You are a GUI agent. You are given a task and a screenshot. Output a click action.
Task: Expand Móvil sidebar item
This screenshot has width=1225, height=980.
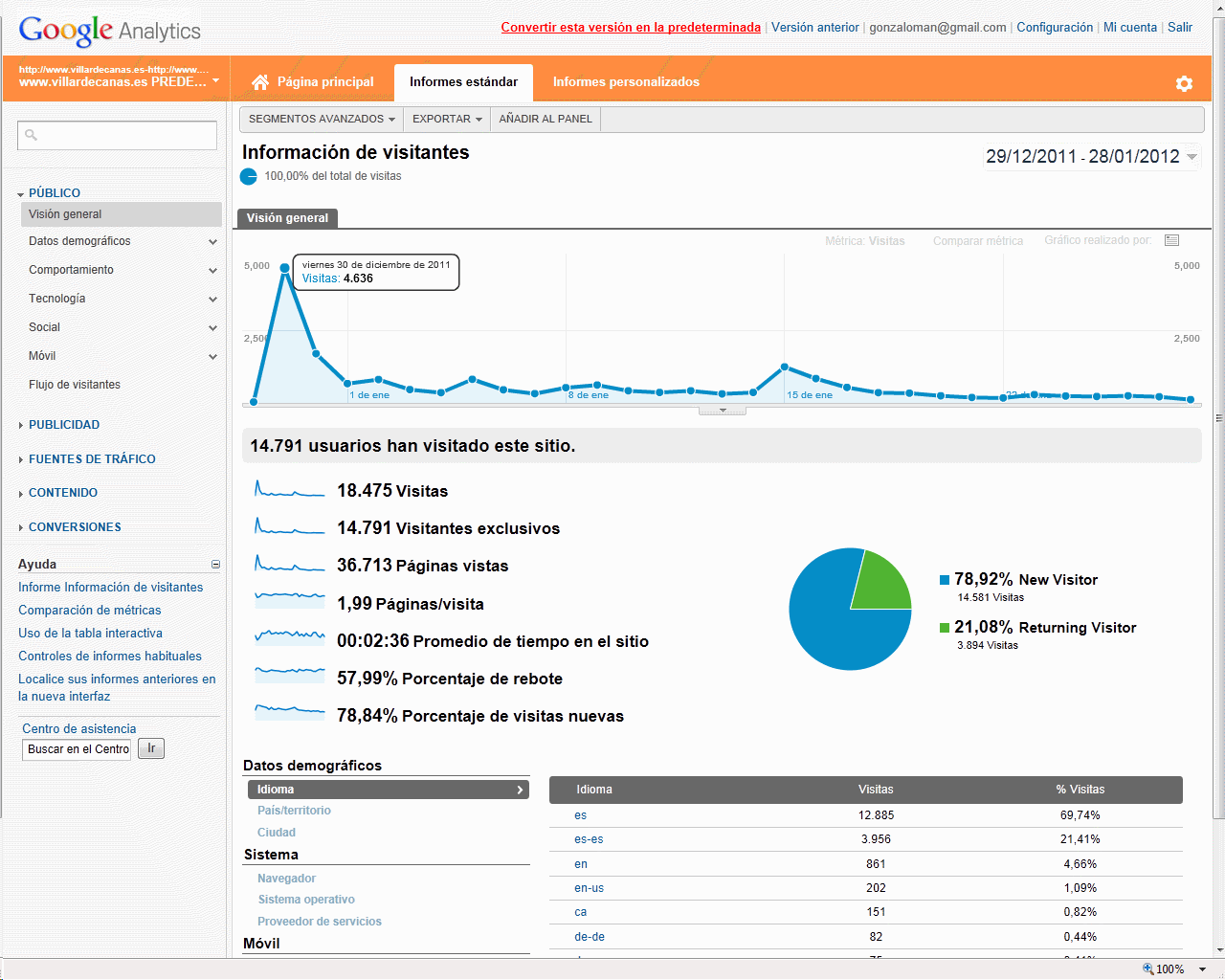click(212, 357)
